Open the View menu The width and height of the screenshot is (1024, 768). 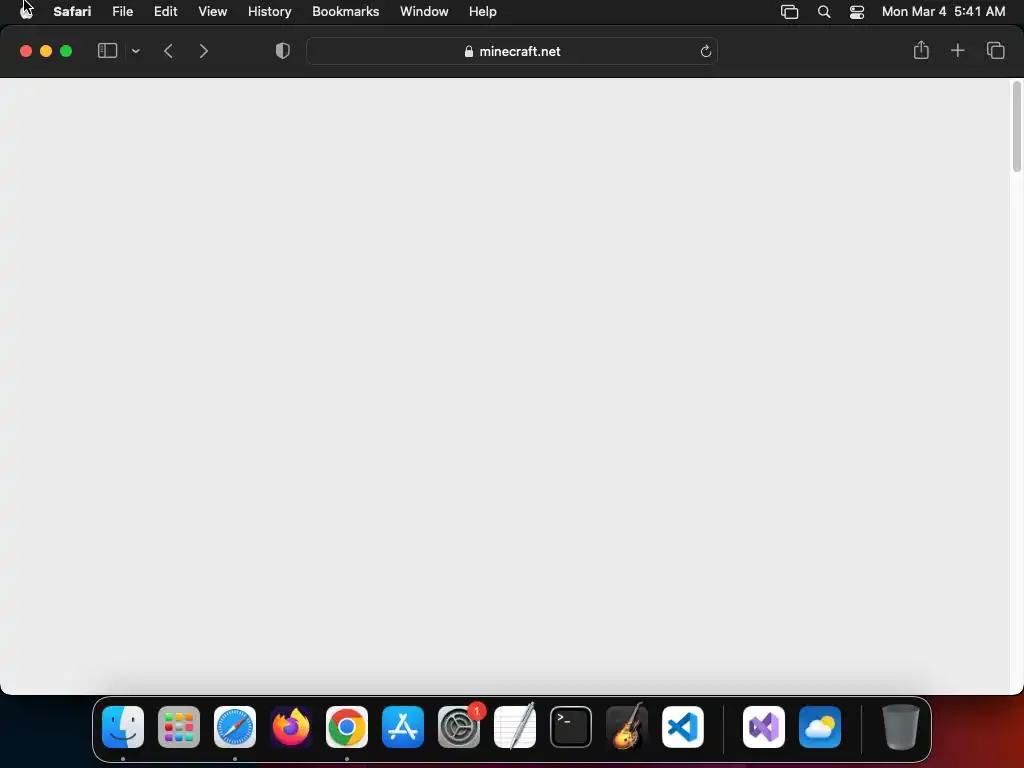tap(212, 11)
